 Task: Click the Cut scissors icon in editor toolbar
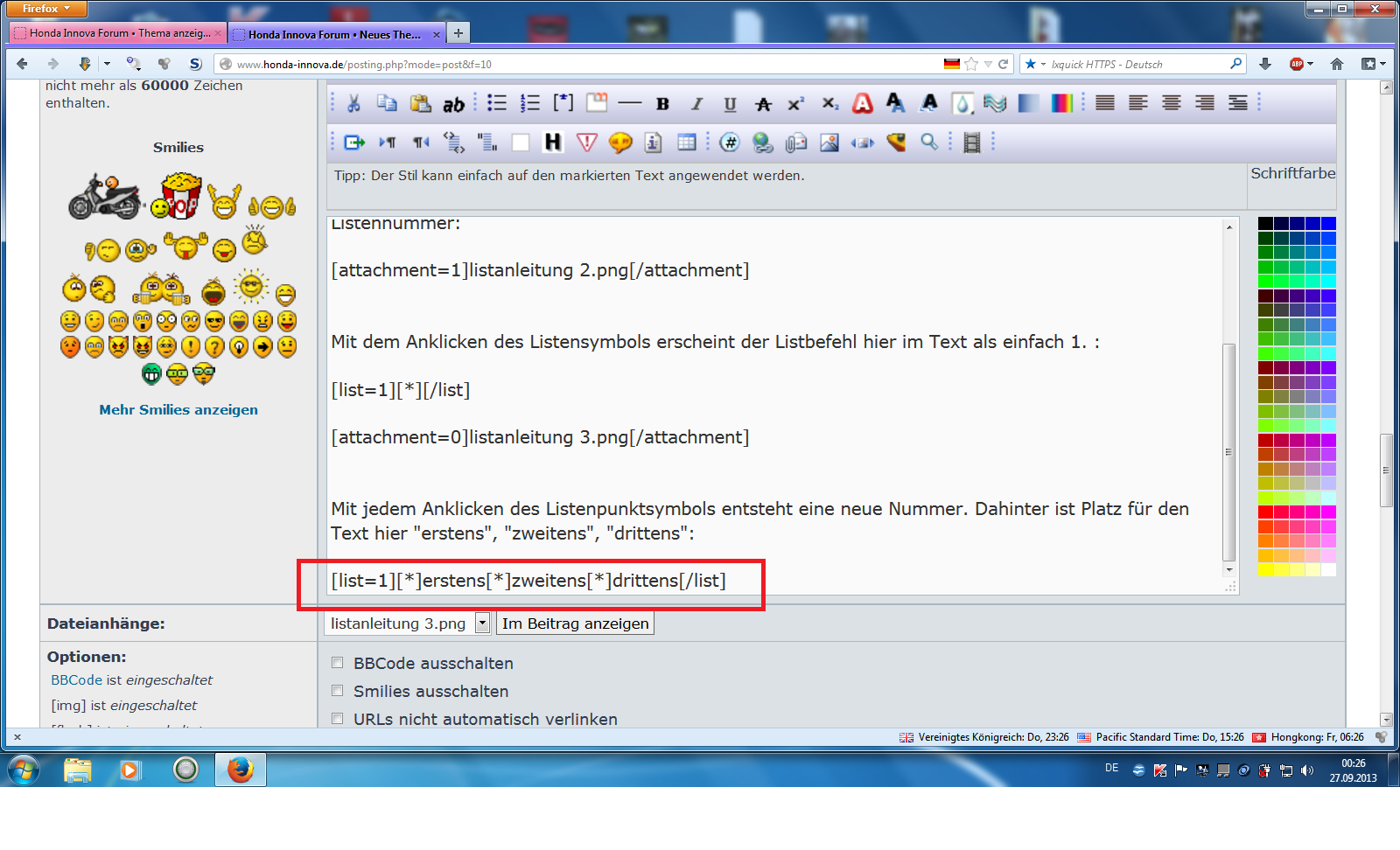(x=353, y=104)
